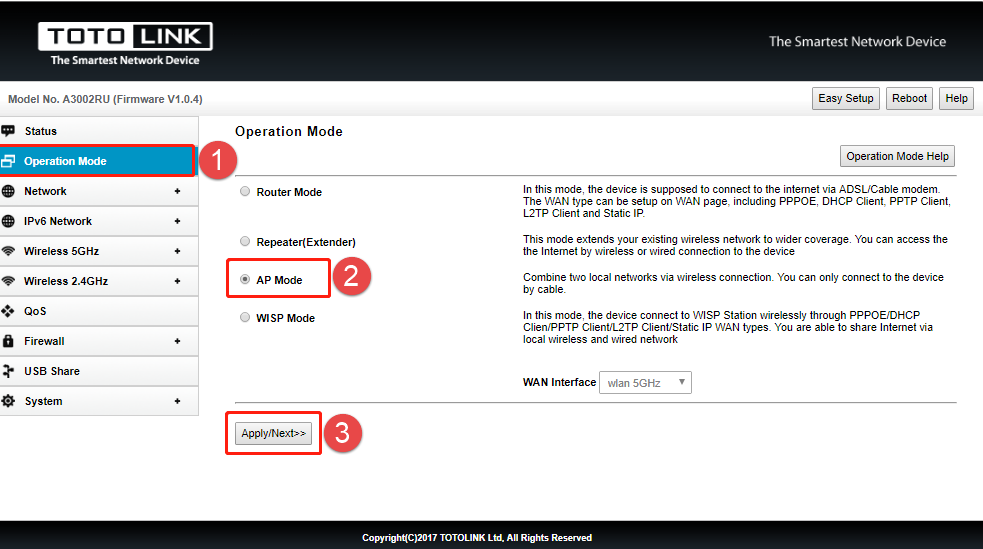Click the Apply/Next>> button

(x=273, y=433)
